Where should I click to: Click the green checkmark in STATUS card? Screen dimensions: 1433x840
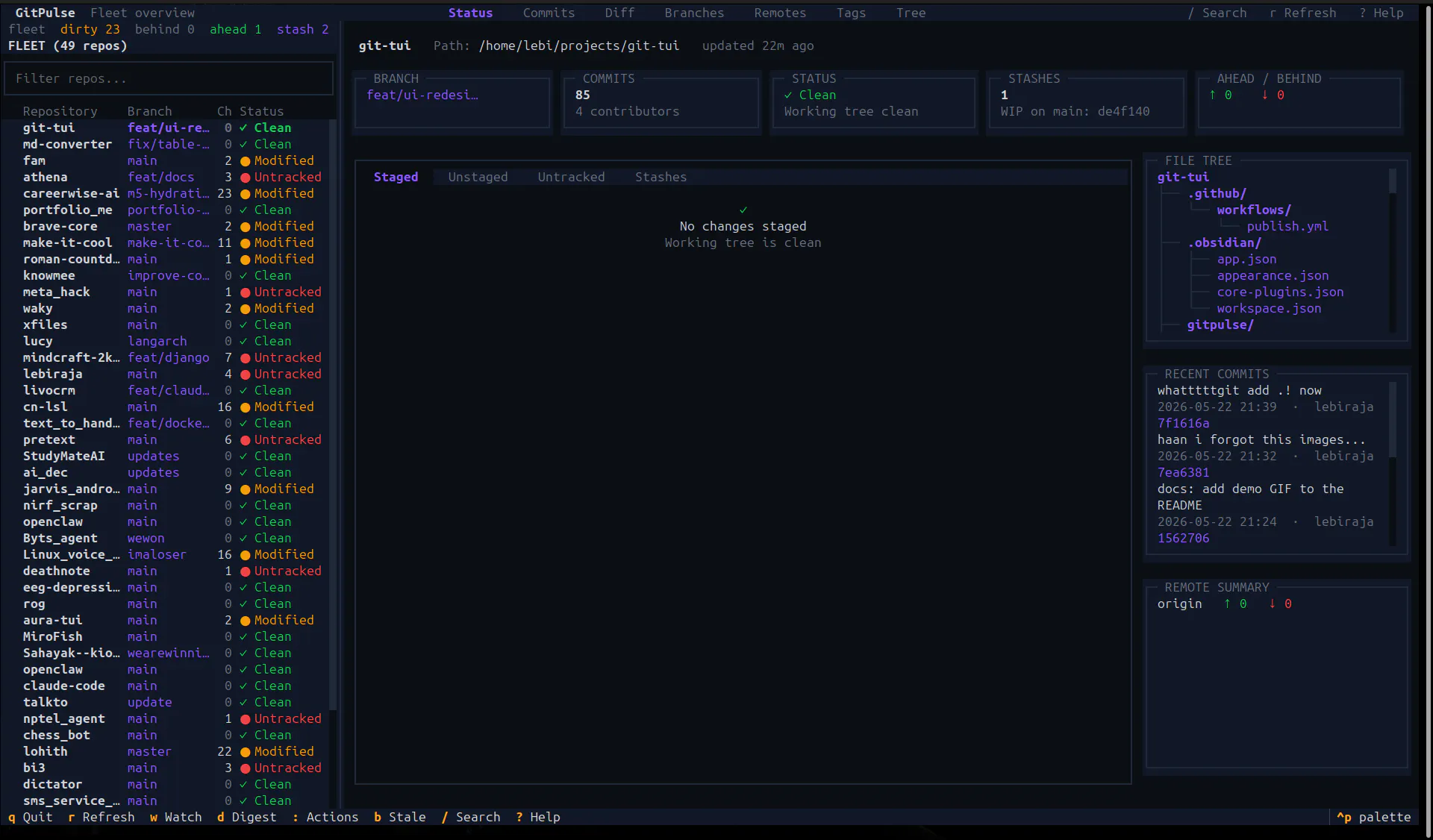(x=788, y=95)
